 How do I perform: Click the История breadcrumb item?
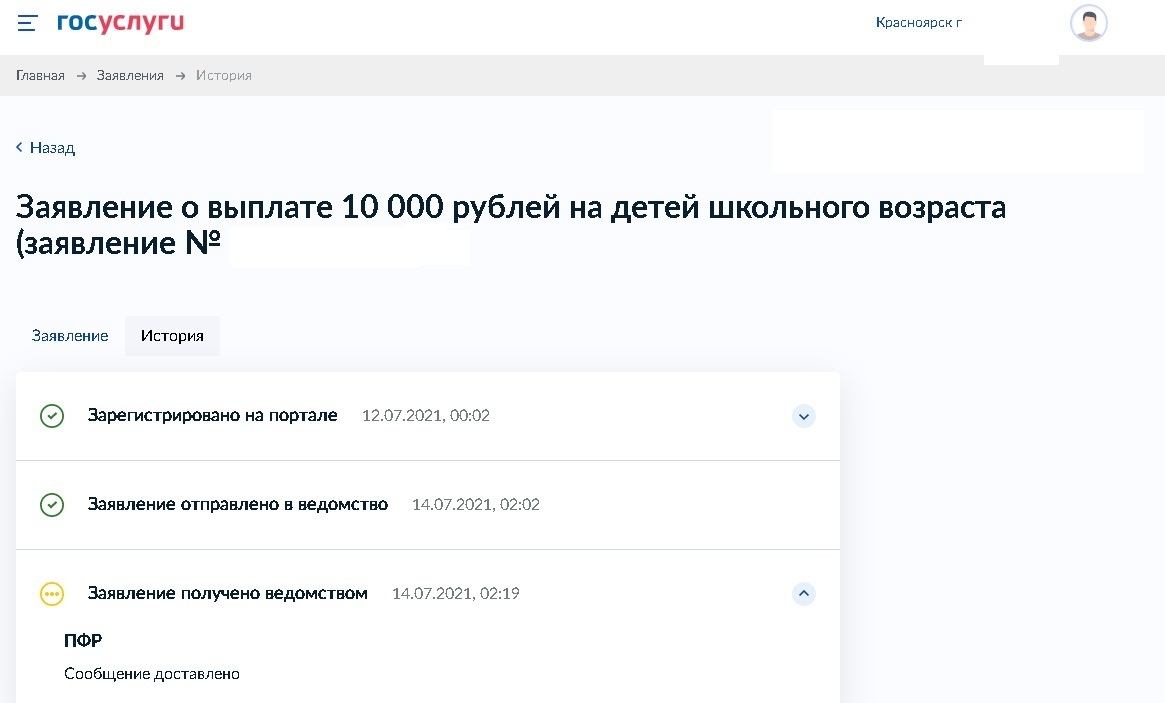pos(223,76)
